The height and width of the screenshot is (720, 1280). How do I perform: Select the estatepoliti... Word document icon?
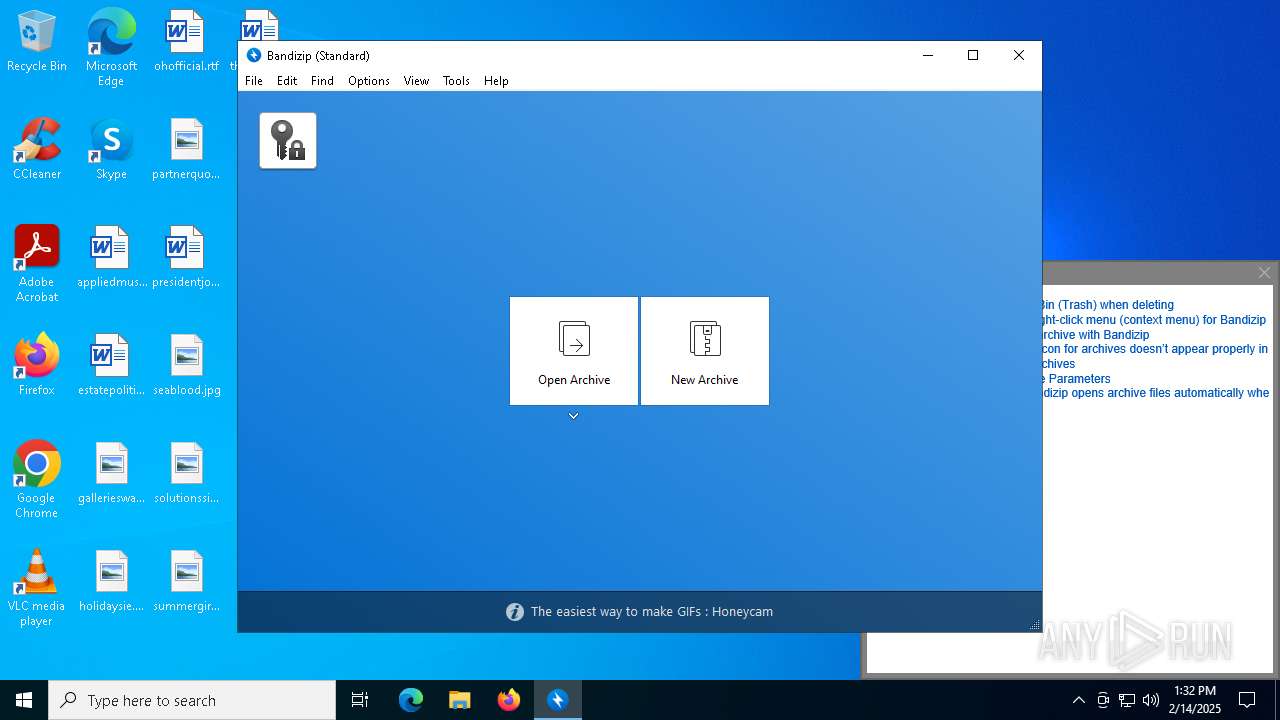[111, 365]
